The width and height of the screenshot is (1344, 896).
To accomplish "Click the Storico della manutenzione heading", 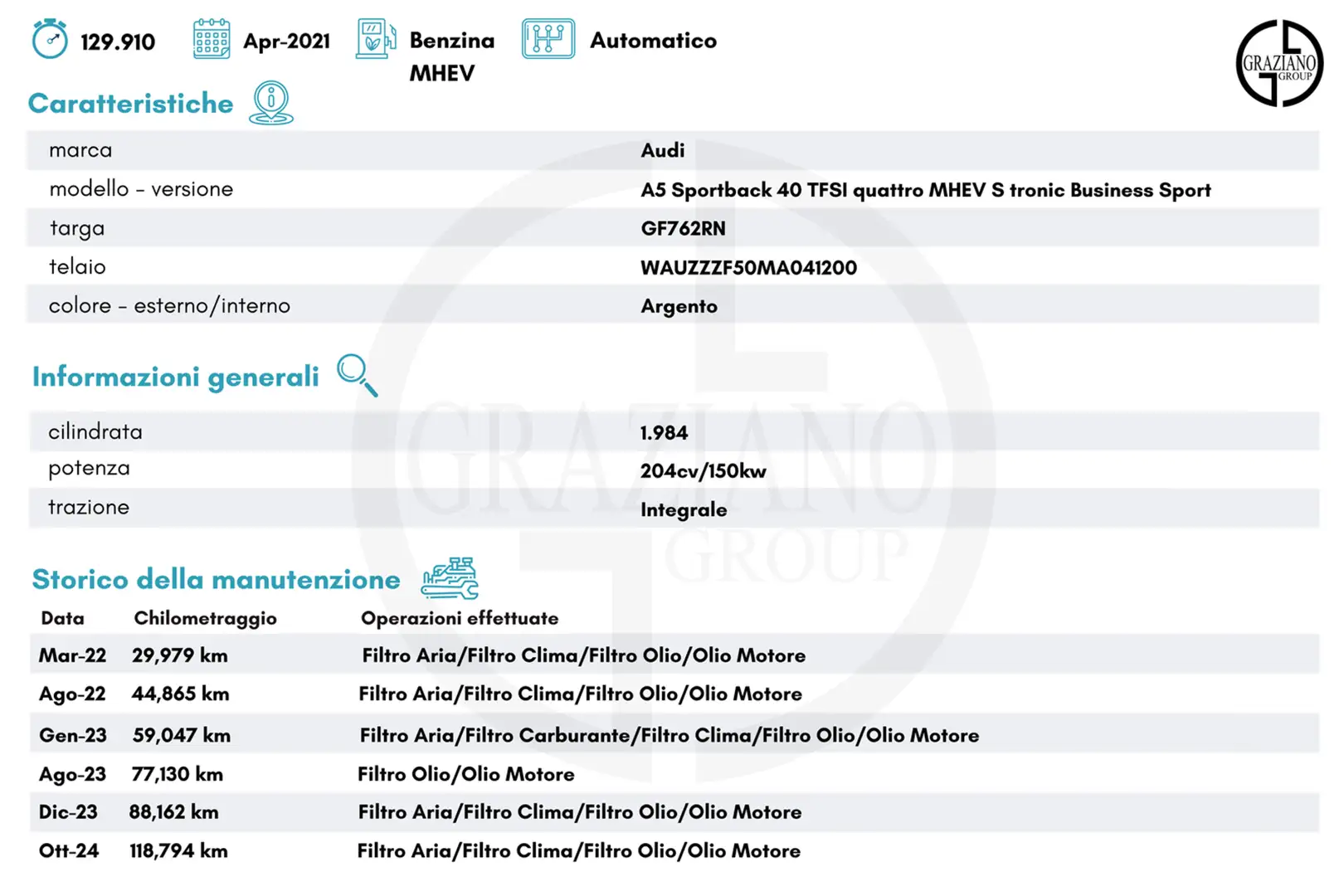I will (x=216, y=579).
